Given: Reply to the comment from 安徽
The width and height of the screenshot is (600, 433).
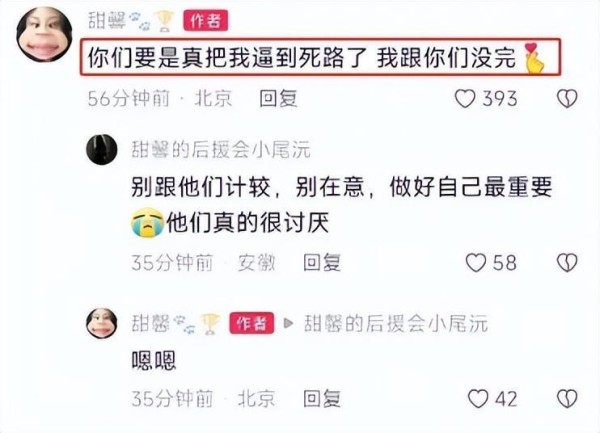Looking at the screenshot, I should point(322,263).
